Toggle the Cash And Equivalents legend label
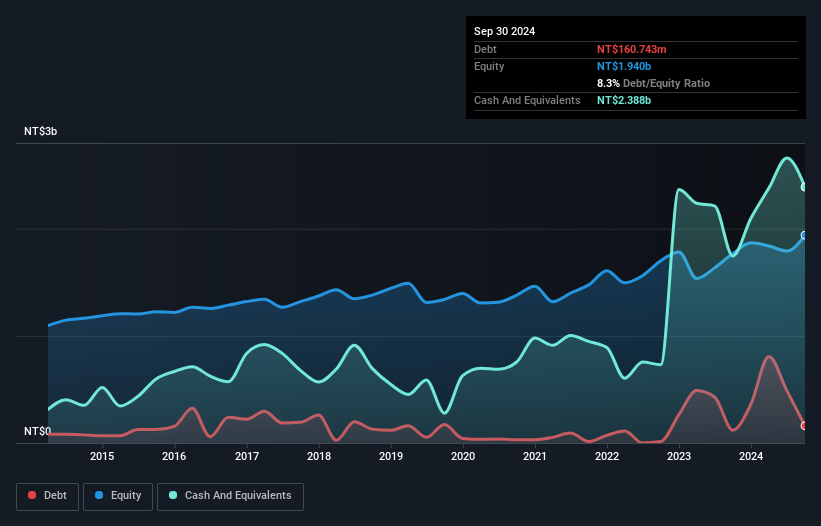821x526 pixels. click(238, 496)
